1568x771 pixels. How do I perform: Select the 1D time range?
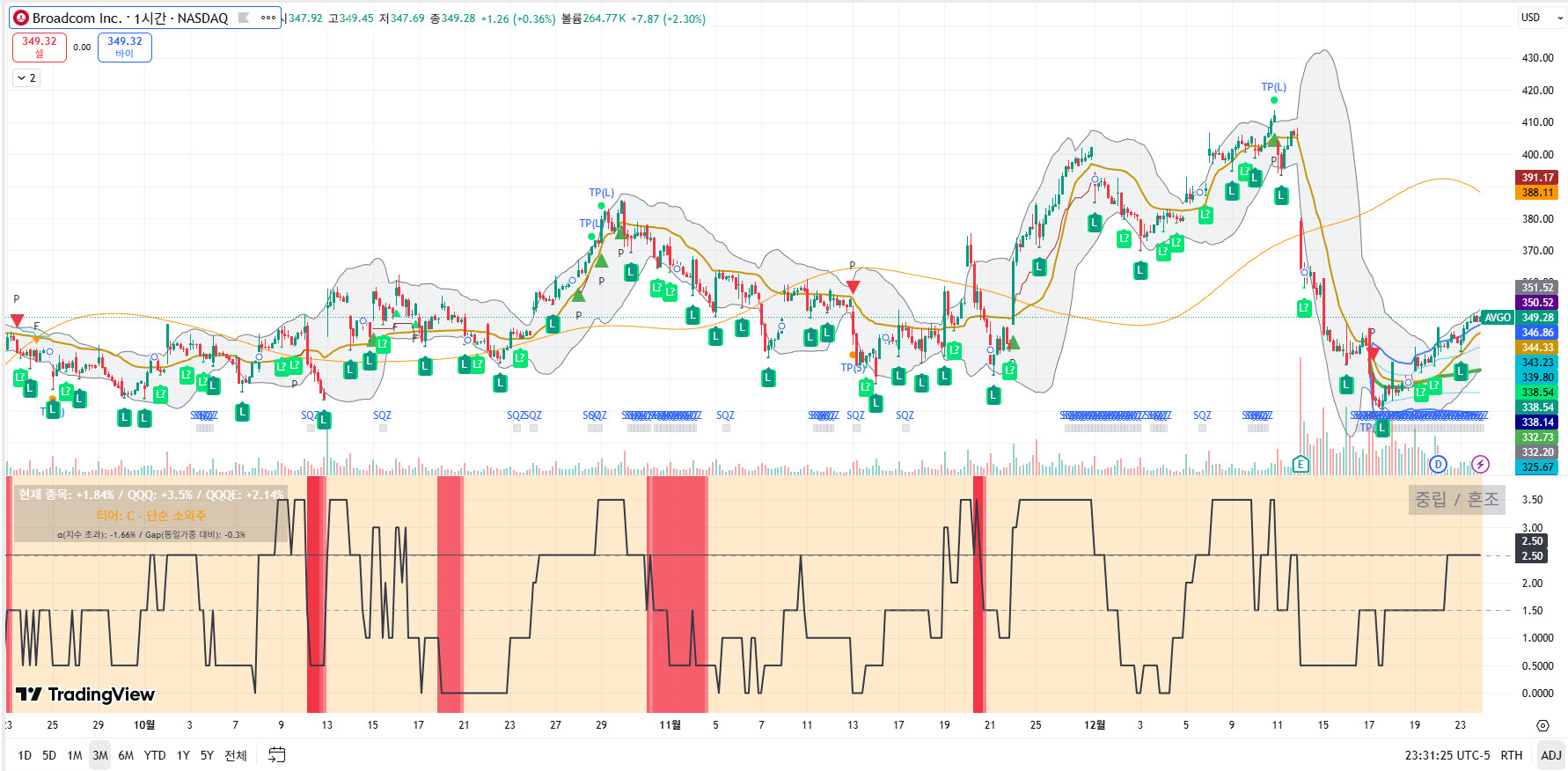pos(25,755)
